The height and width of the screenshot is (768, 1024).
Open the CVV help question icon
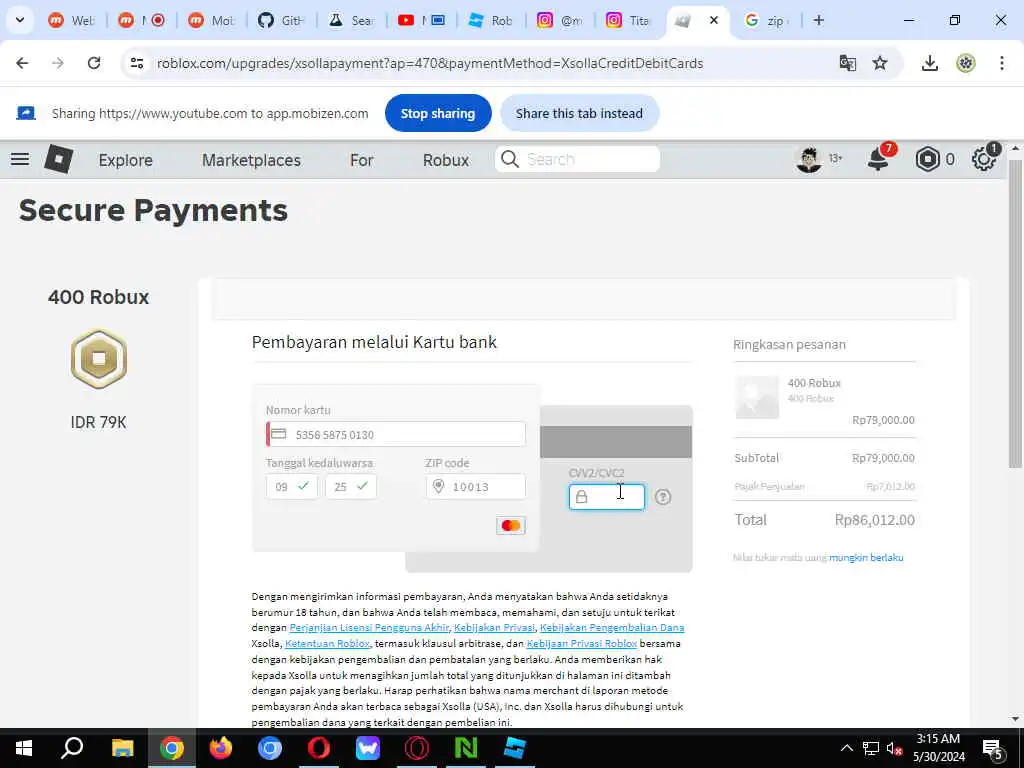tap(663, 497)
